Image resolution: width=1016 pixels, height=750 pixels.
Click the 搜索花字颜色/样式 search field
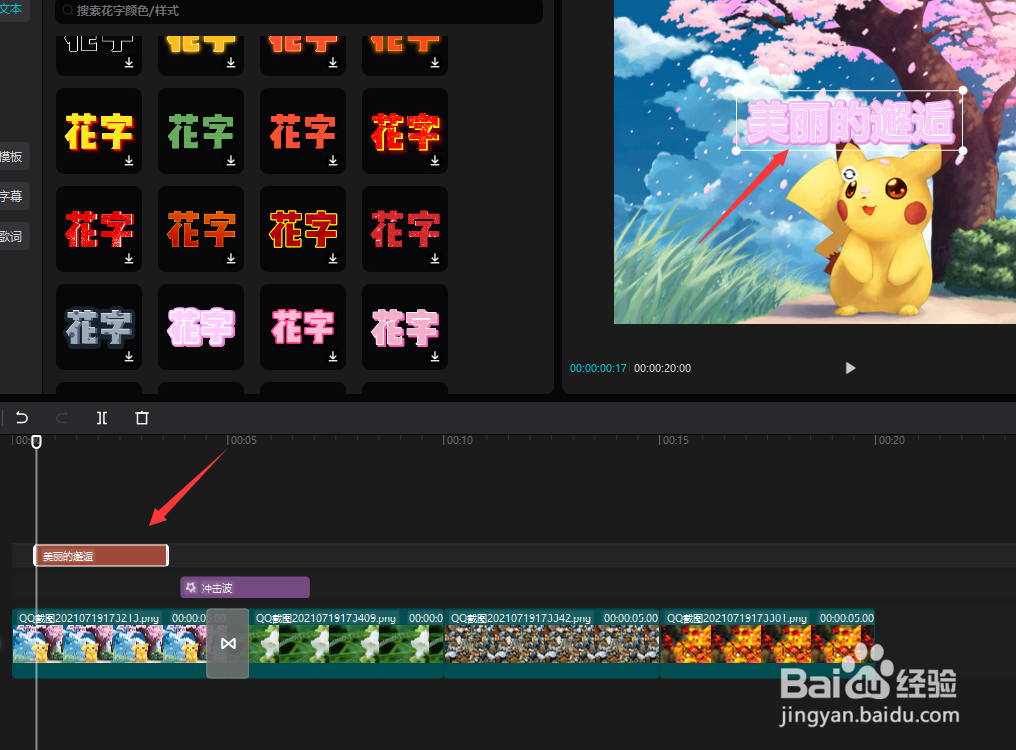tap(299, 11)
